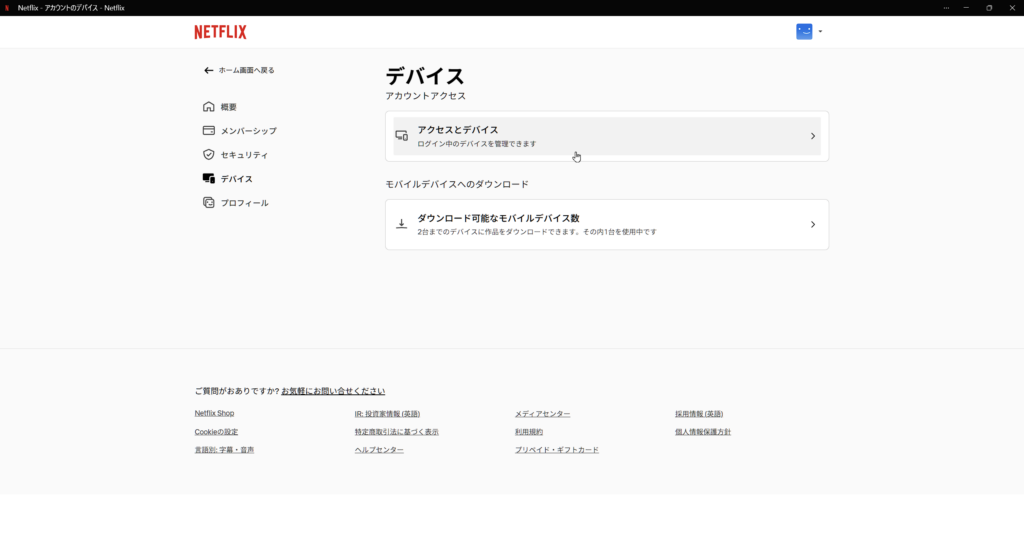Restore down the Netflix window
Viewport: 1024px width, 552px height.
click(x=989, y=8)
